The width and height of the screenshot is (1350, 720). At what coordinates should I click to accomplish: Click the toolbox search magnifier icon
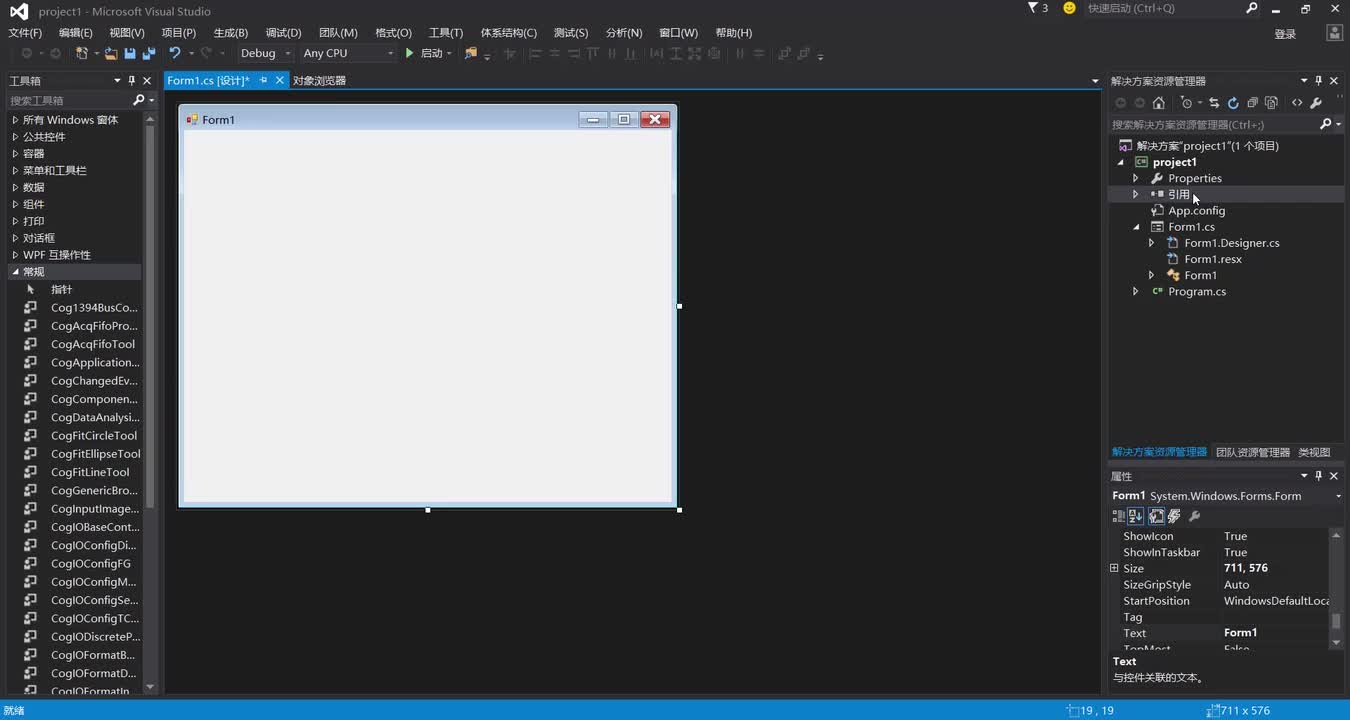click(139, 100)
